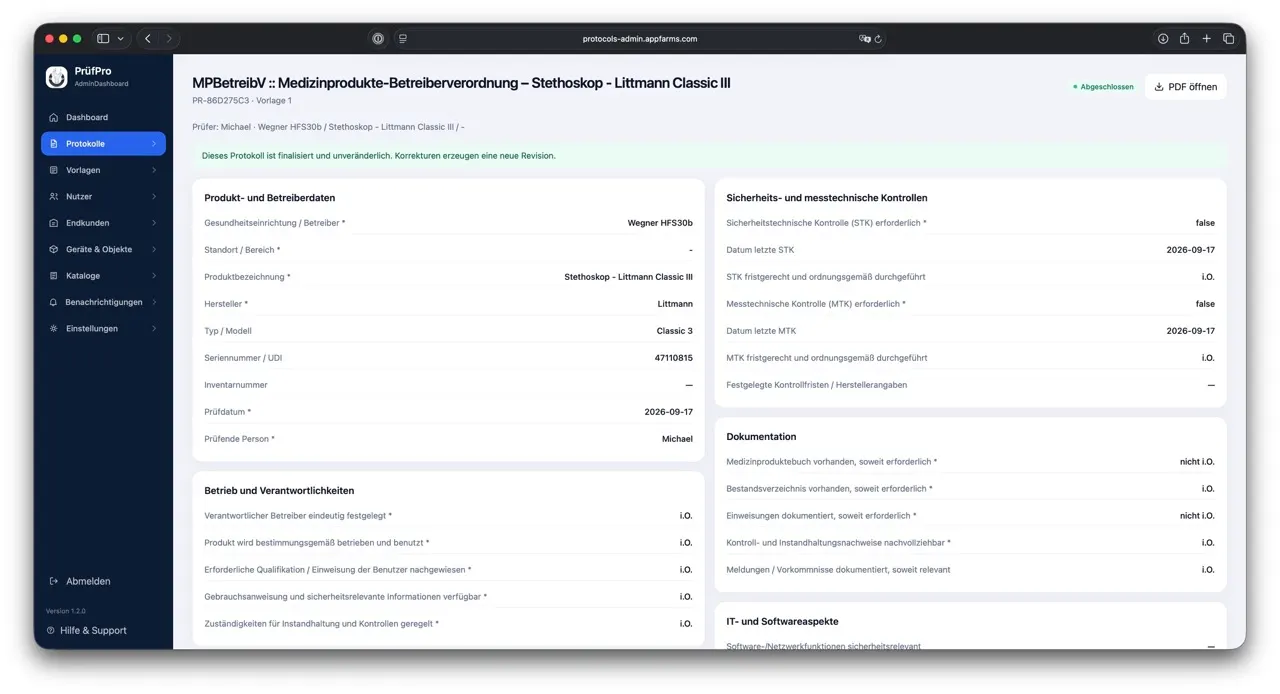Viewport: 1280px width, 694px height.
Task: Click the Abmelden logout icon
Action: 54,581
